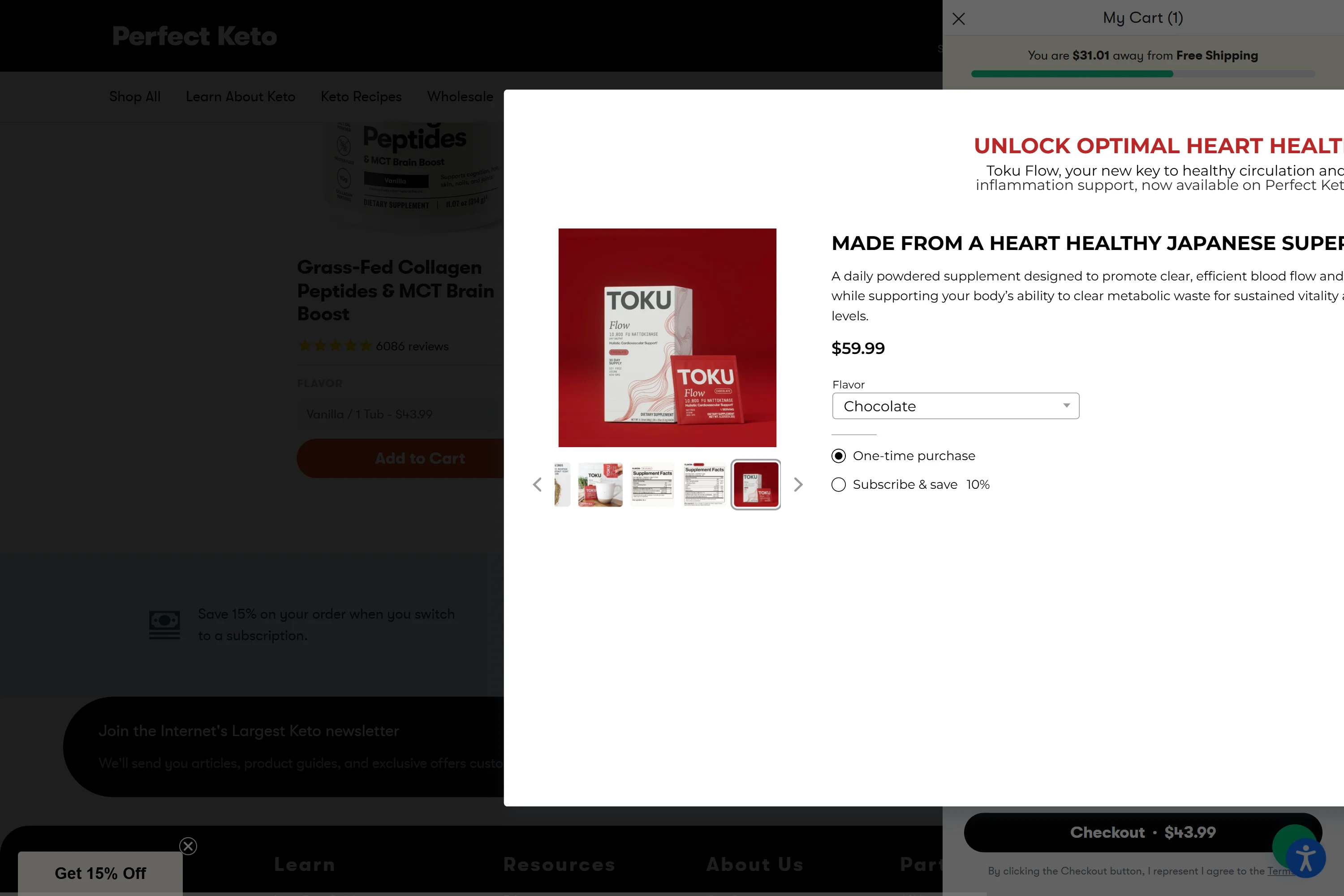
Task: Open the Chocolate flavor dropdown
Action: [x=956, y=406]
